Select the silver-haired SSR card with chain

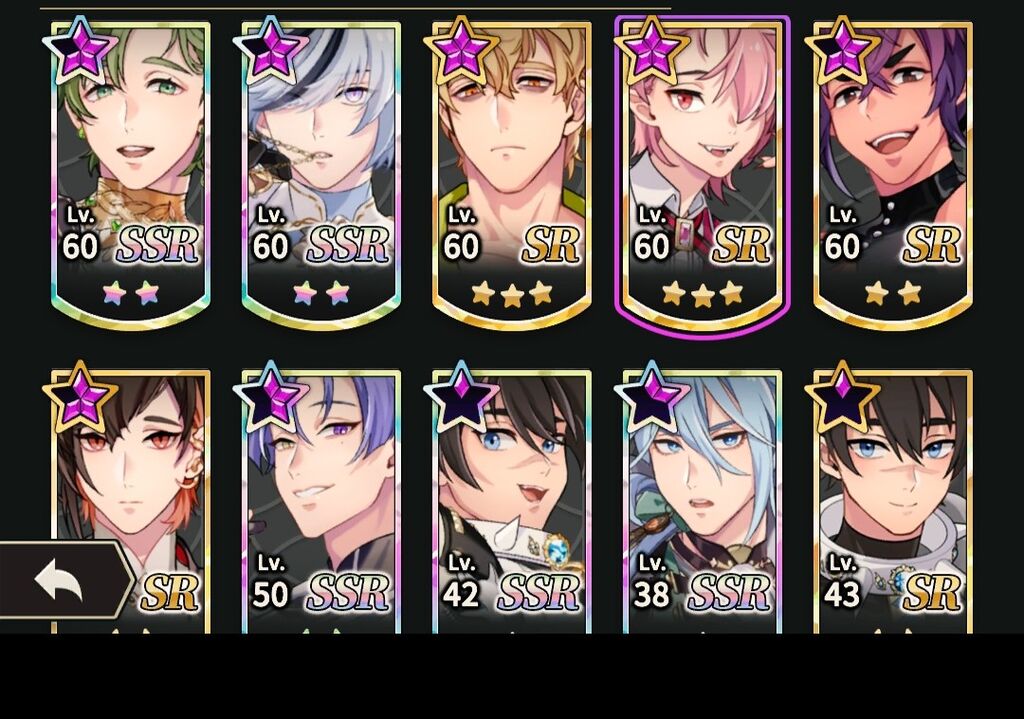point(321,174)
